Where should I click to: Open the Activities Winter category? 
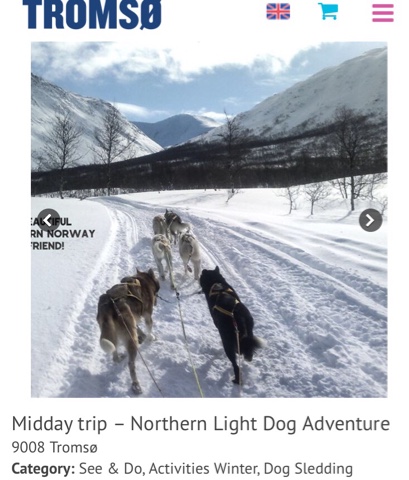[x=203, y=468]
